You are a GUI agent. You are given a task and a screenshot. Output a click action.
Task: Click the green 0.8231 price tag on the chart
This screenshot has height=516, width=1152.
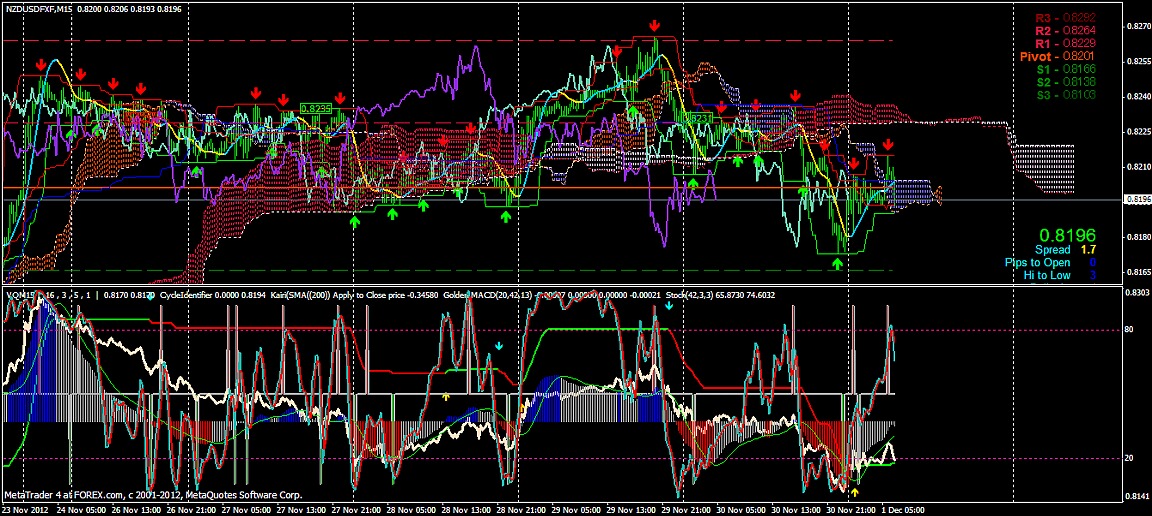(700, 117)
